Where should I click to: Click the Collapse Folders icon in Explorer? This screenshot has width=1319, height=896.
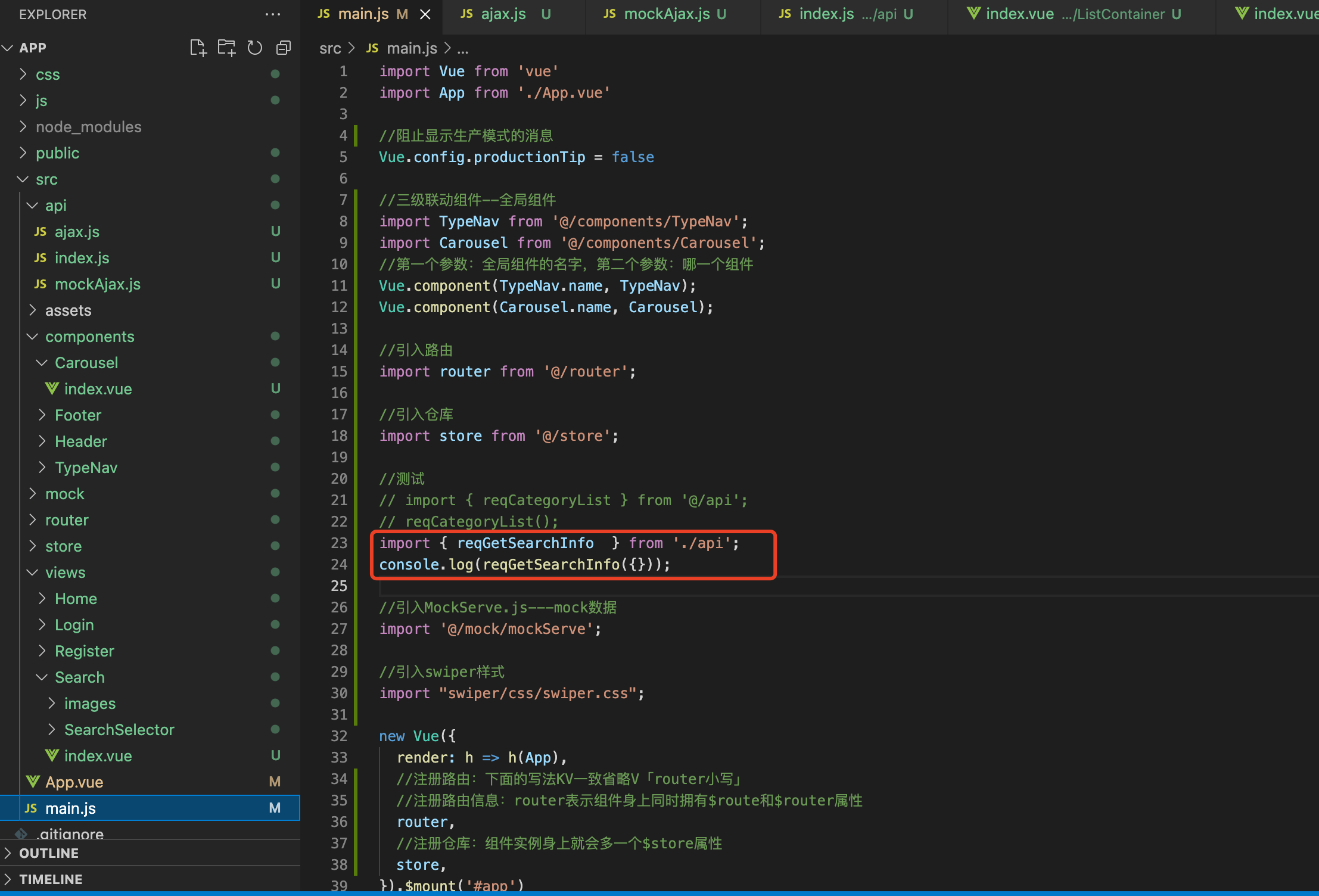(284, 48)
